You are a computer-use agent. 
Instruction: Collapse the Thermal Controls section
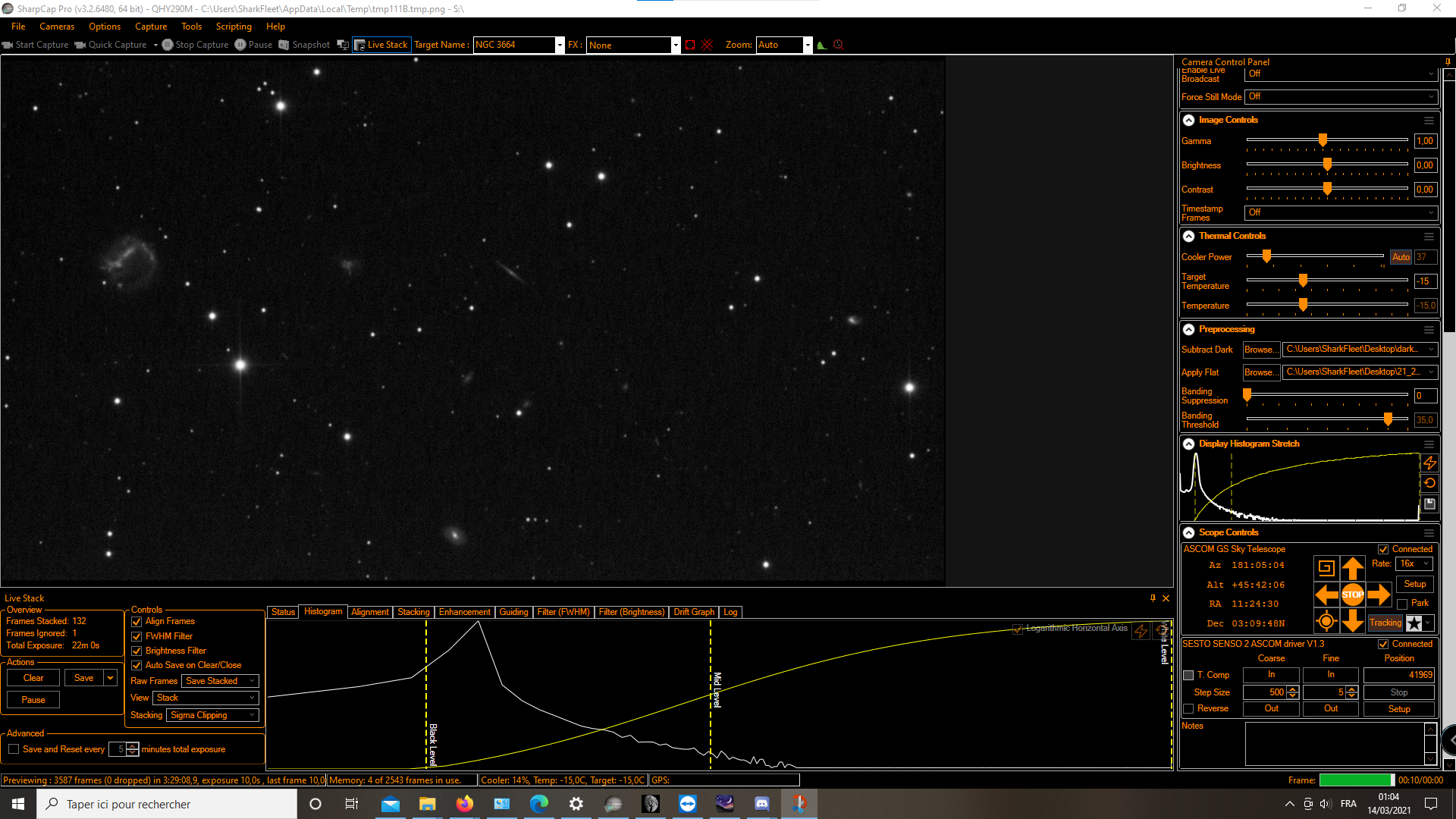pos(1188,236)
